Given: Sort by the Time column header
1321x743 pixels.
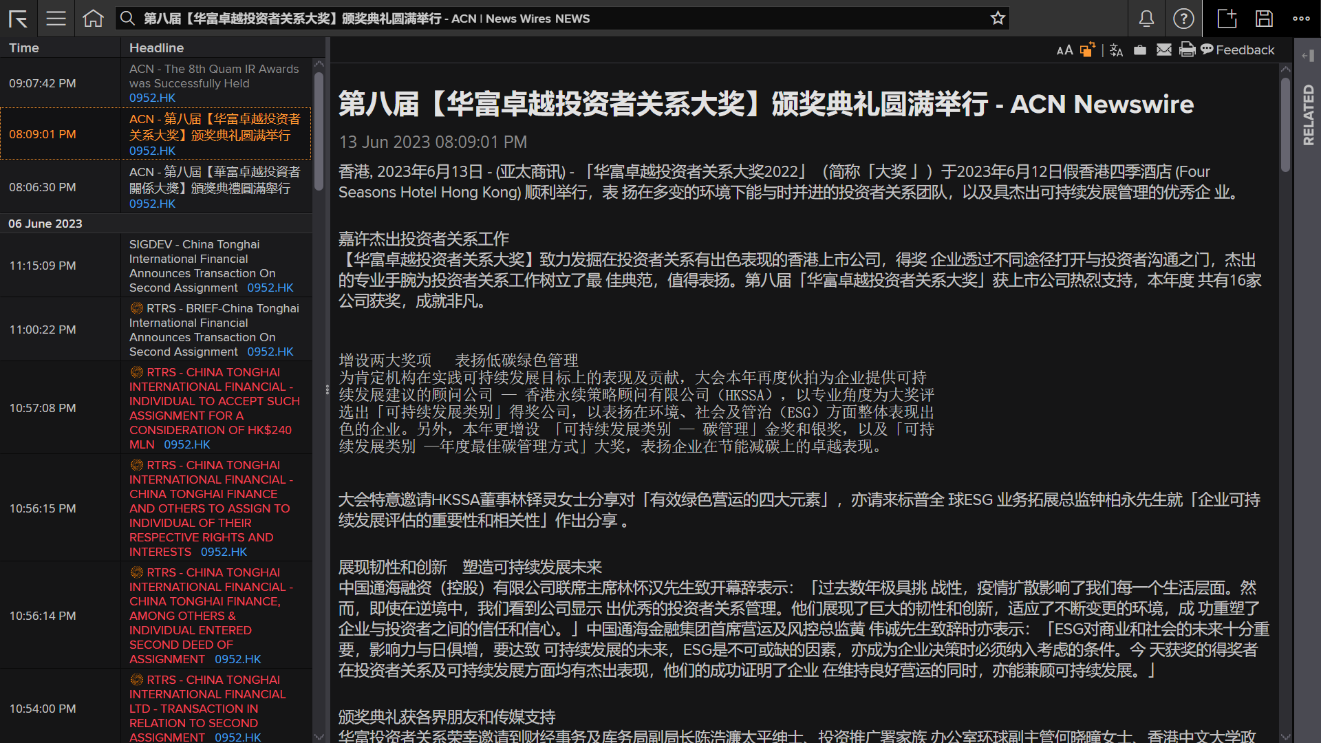Looking at the screenshot, I should [x=24, y=48].
